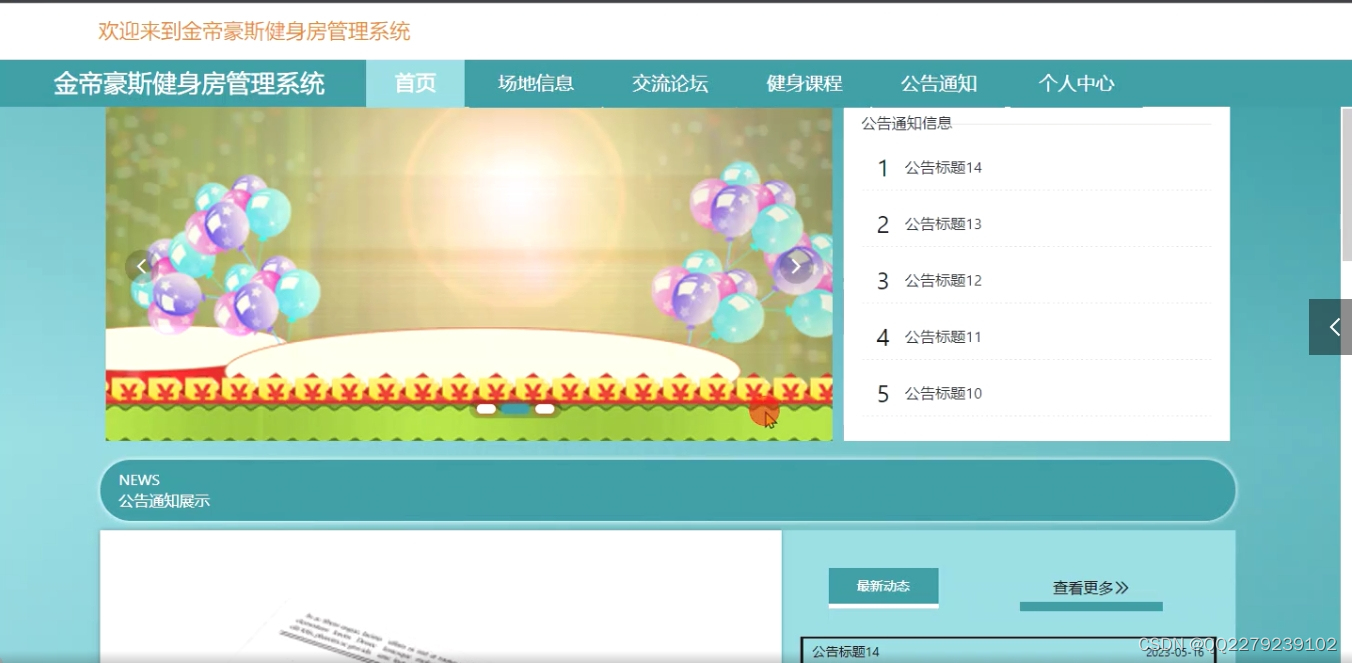The width and height of the screenshot is (1352, 663).
Task: Advance to the next carousel slide
Action: (x=796, y=266)
